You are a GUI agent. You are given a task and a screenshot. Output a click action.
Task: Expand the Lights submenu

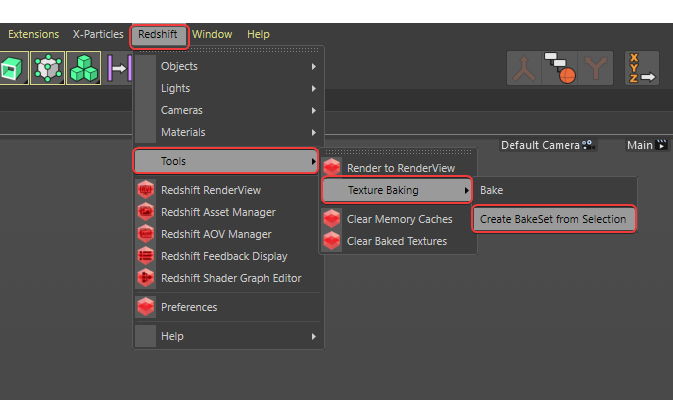click(227, 88)
